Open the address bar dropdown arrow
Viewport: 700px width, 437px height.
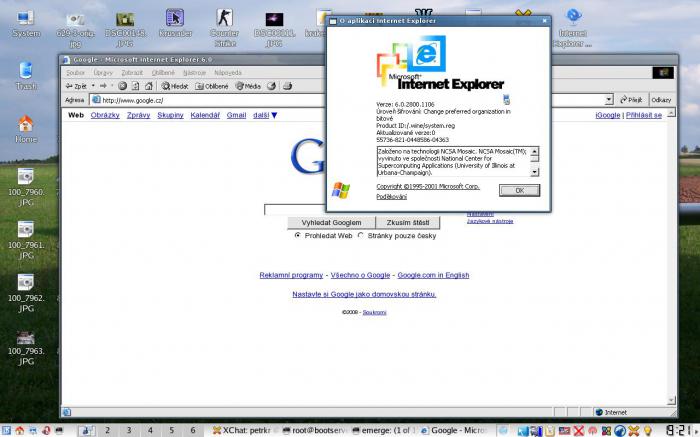click(x=609, y=100)
